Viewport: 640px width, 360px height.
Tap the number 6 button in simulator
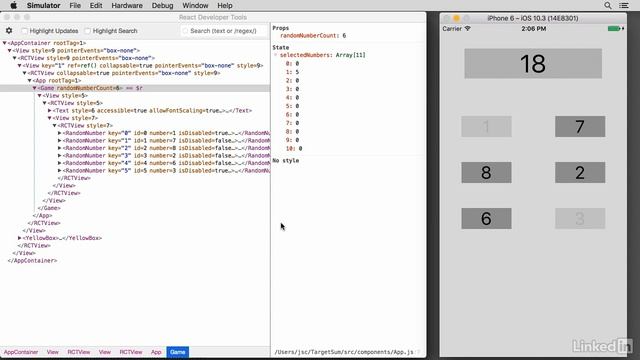click(486, 218)
